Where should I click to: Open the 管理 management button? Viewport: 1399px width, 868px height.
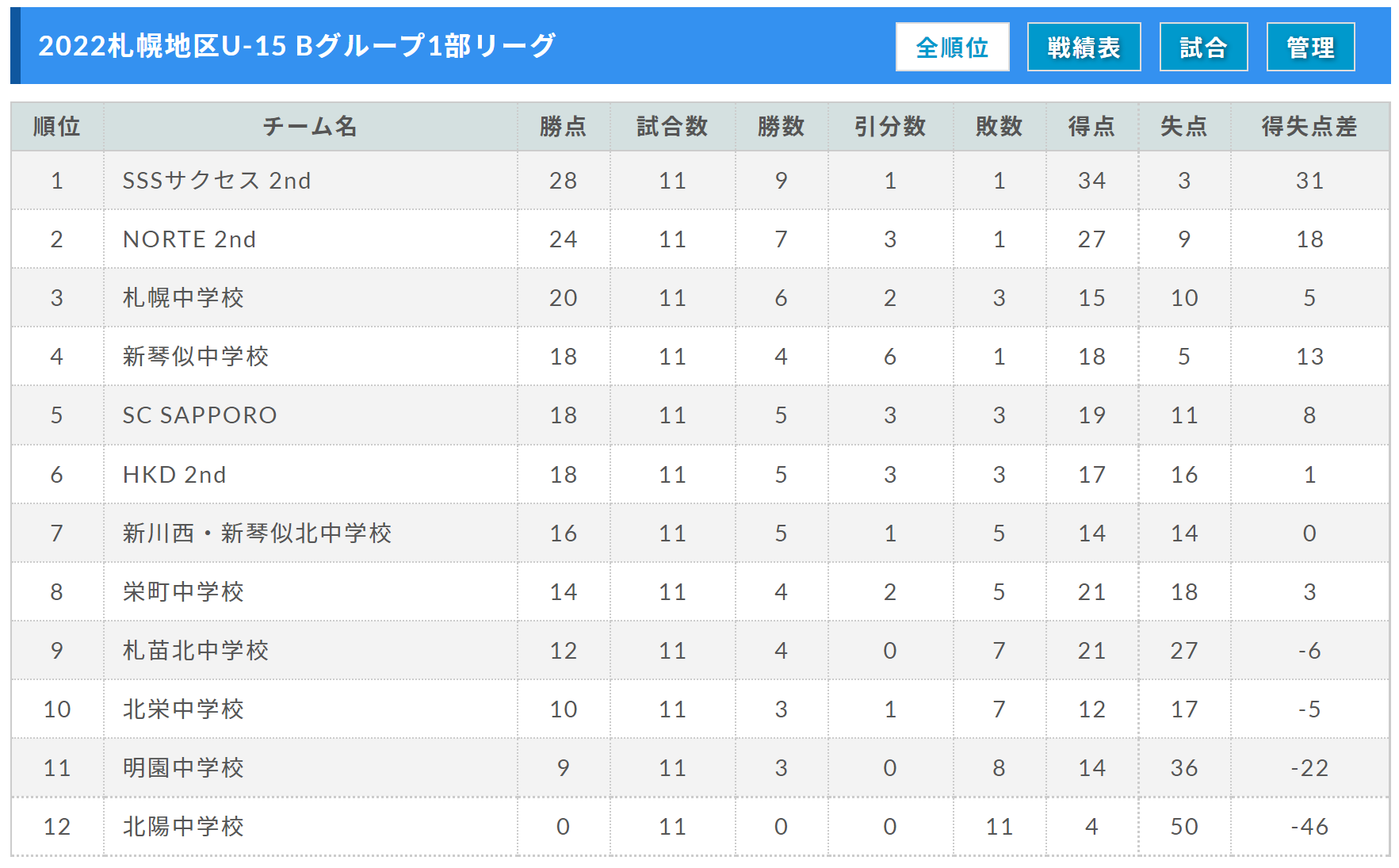pos(1310,48)
